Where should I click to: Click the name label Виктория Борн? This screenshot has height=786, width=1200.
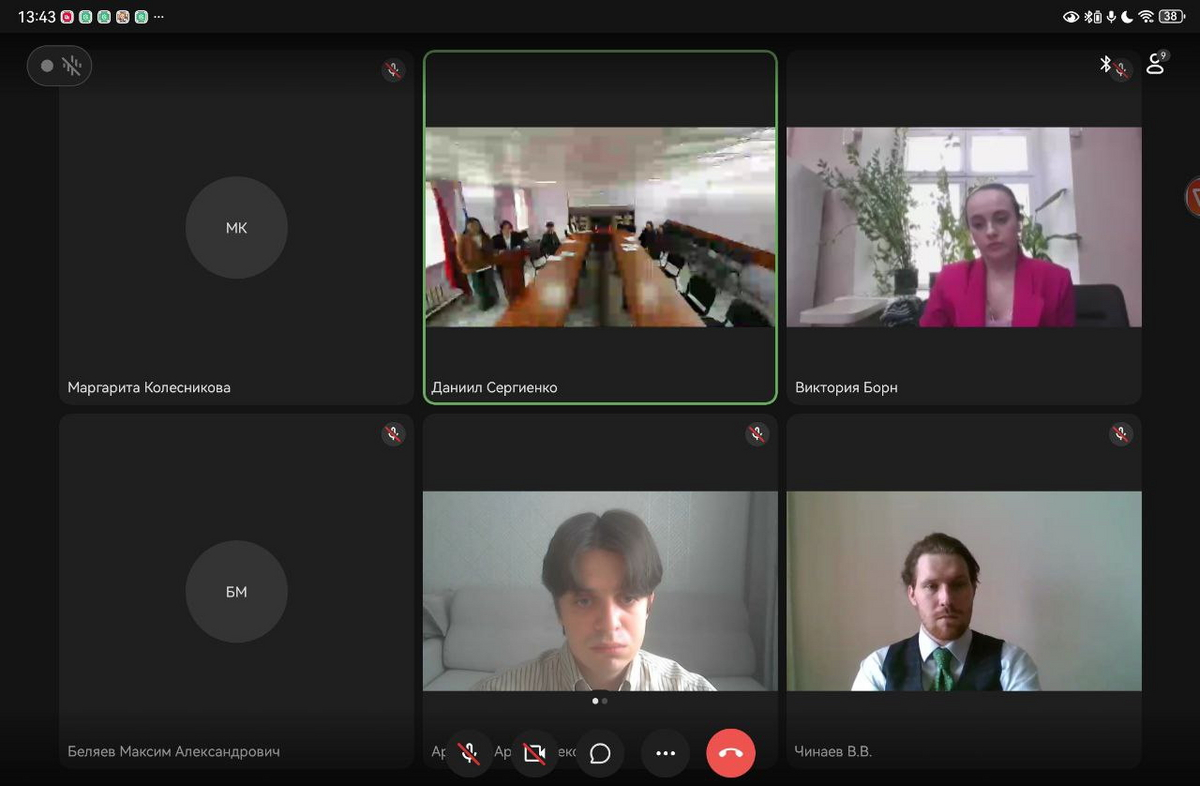click(x=846, y=387)
